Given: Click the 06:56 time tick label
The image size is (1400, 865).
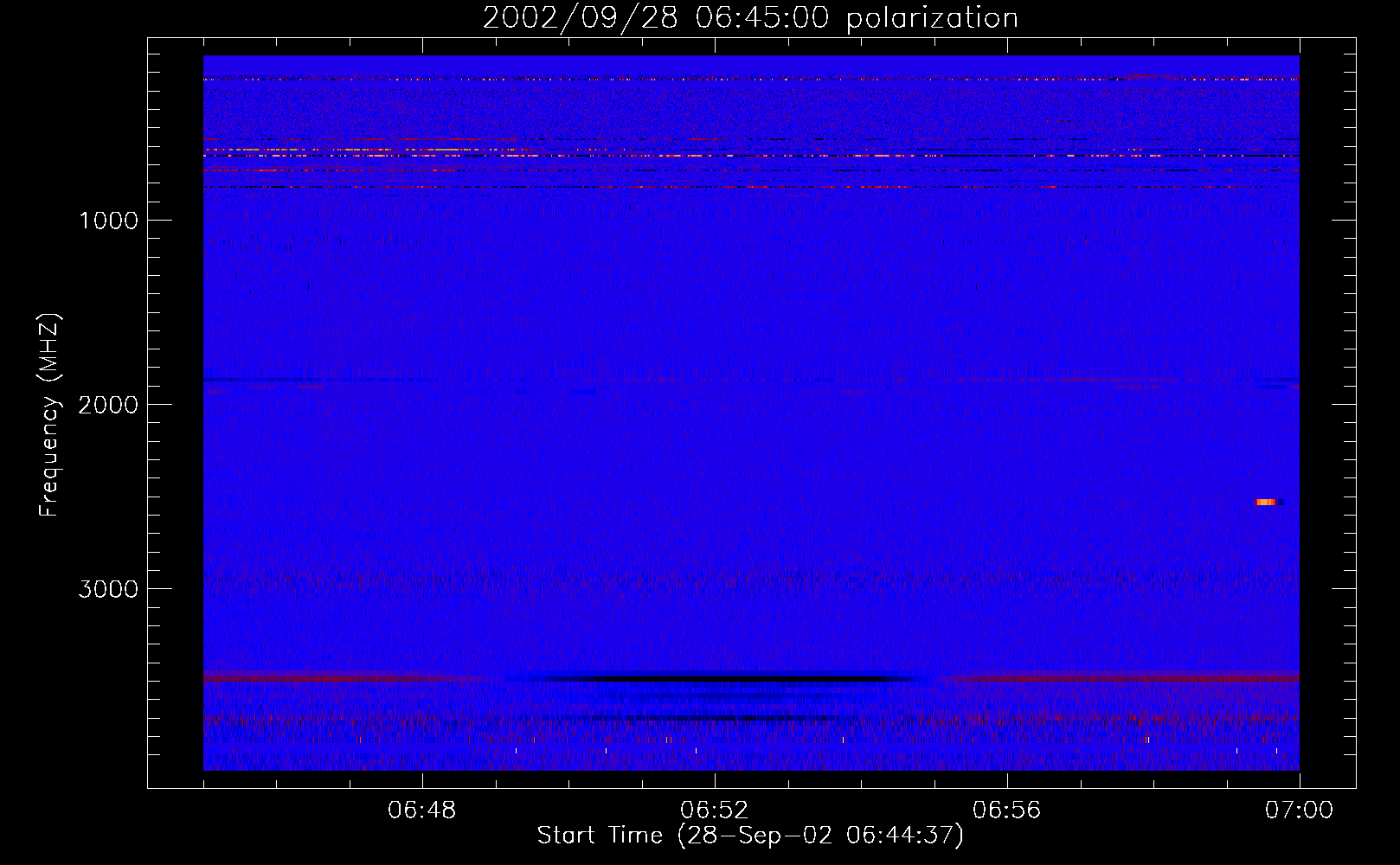Looking at the screenshot, I should pos(1007,811).
